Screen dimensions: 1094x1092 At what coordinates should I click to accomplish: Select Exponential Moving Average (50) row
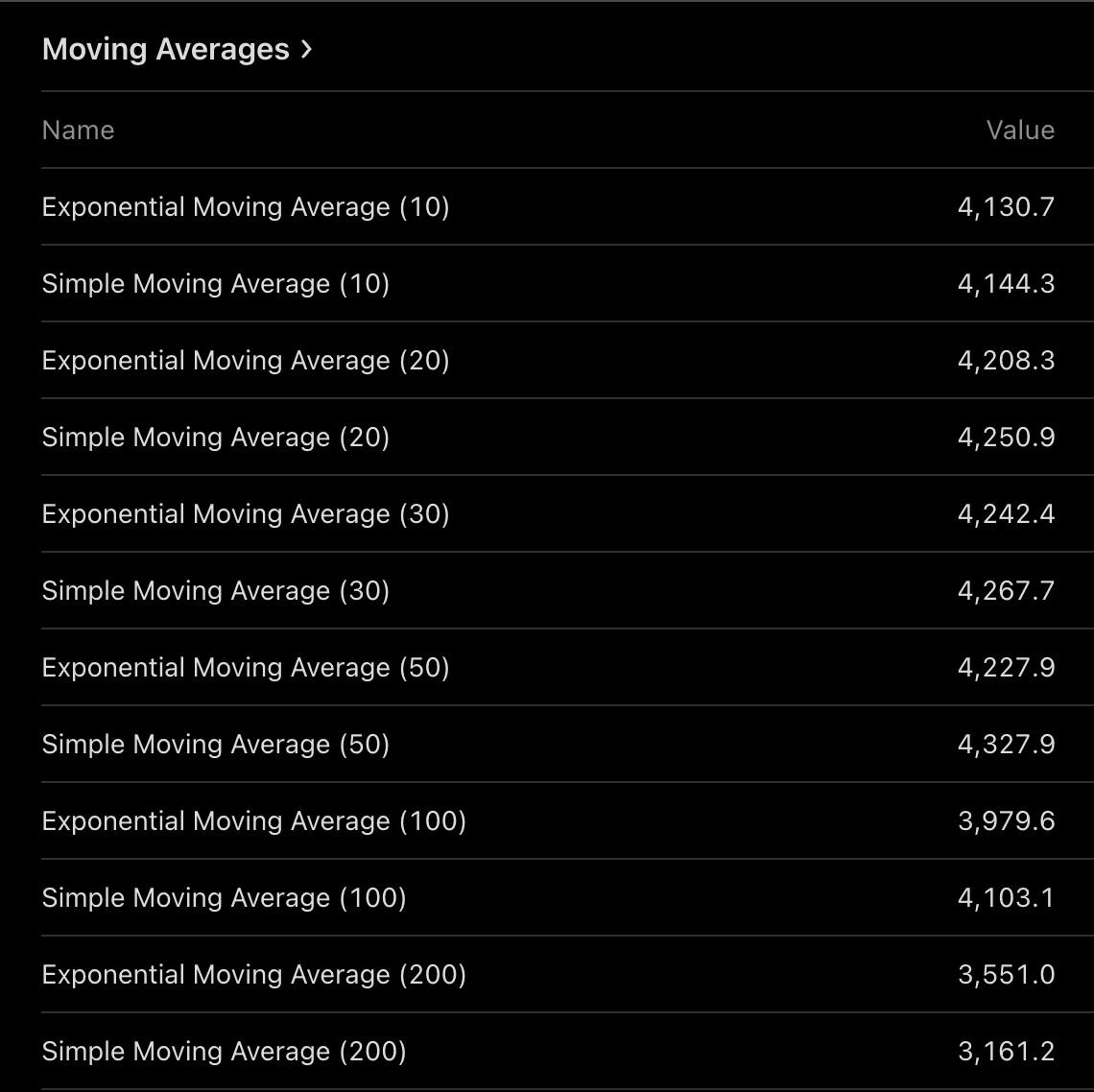coord(246,668)
